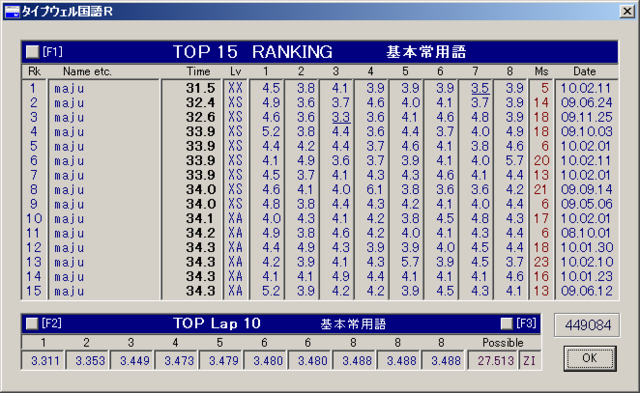This screenshot has height=393, width=640.
Task: Click the miss count 21 in rank 8
Action: (x=540, y=189)
